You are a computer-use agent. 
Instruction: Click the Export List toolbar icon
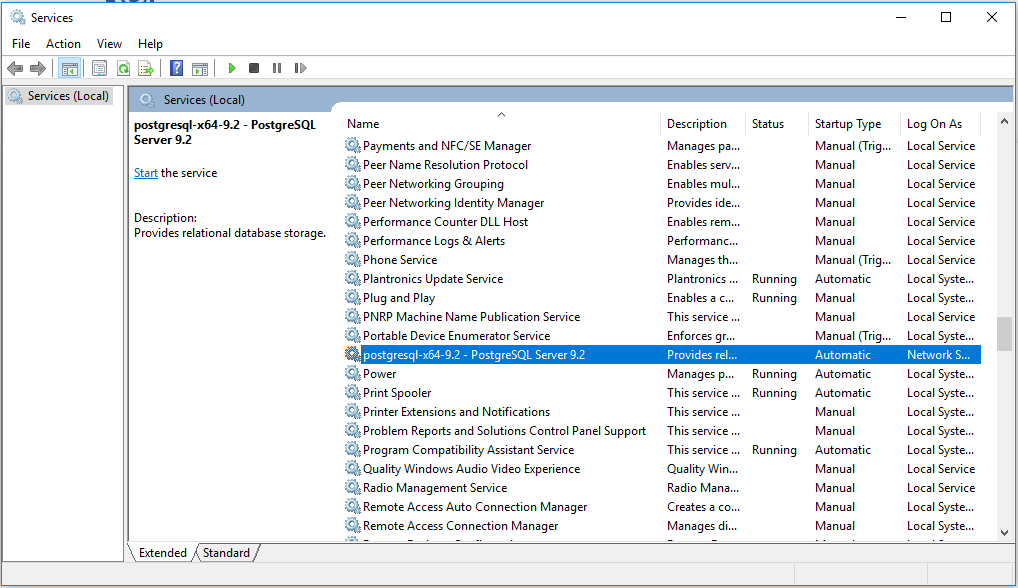146,68
